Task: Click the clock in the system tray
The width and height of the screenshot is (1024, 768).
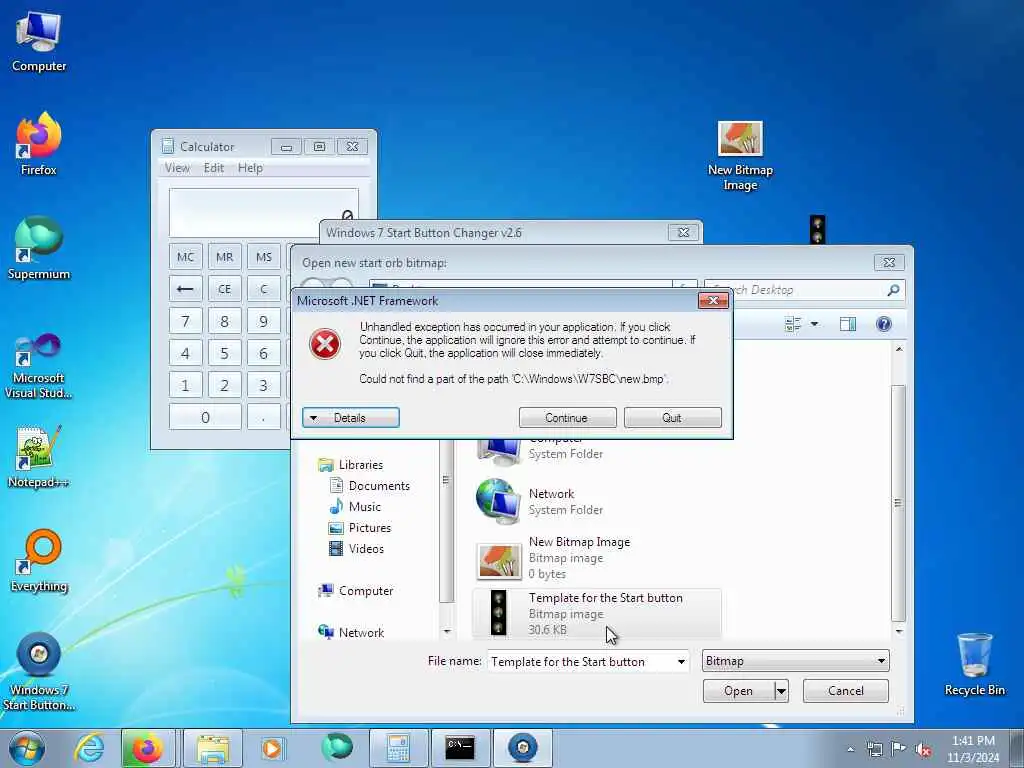Action: click(973, 749)
